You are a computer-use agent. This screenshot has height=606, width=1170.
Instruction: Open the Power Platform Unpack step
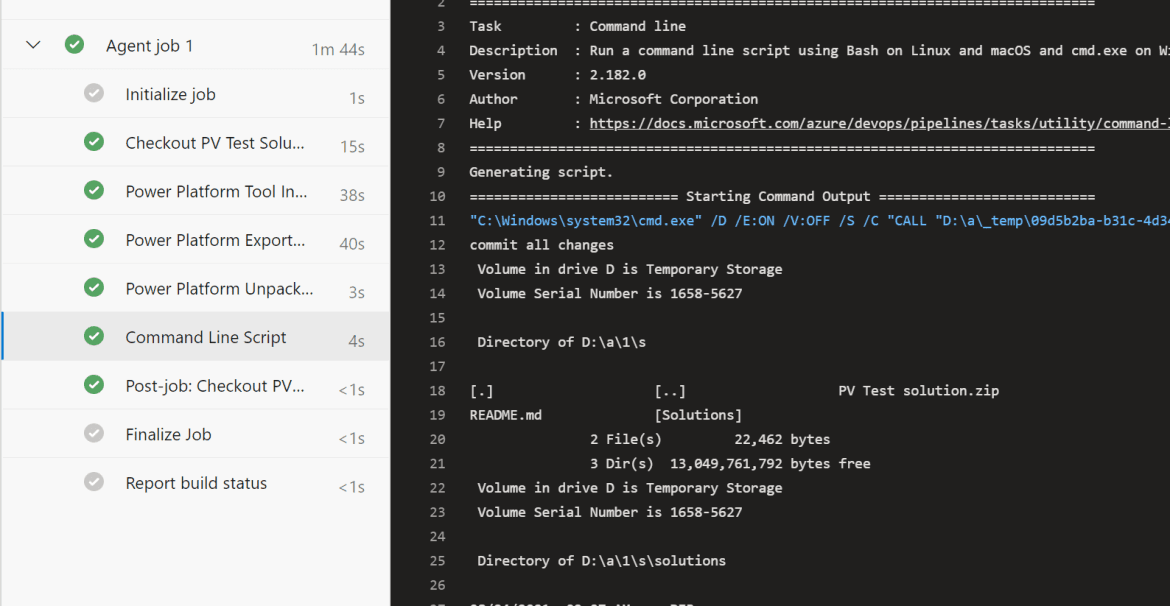pos(195,287)
